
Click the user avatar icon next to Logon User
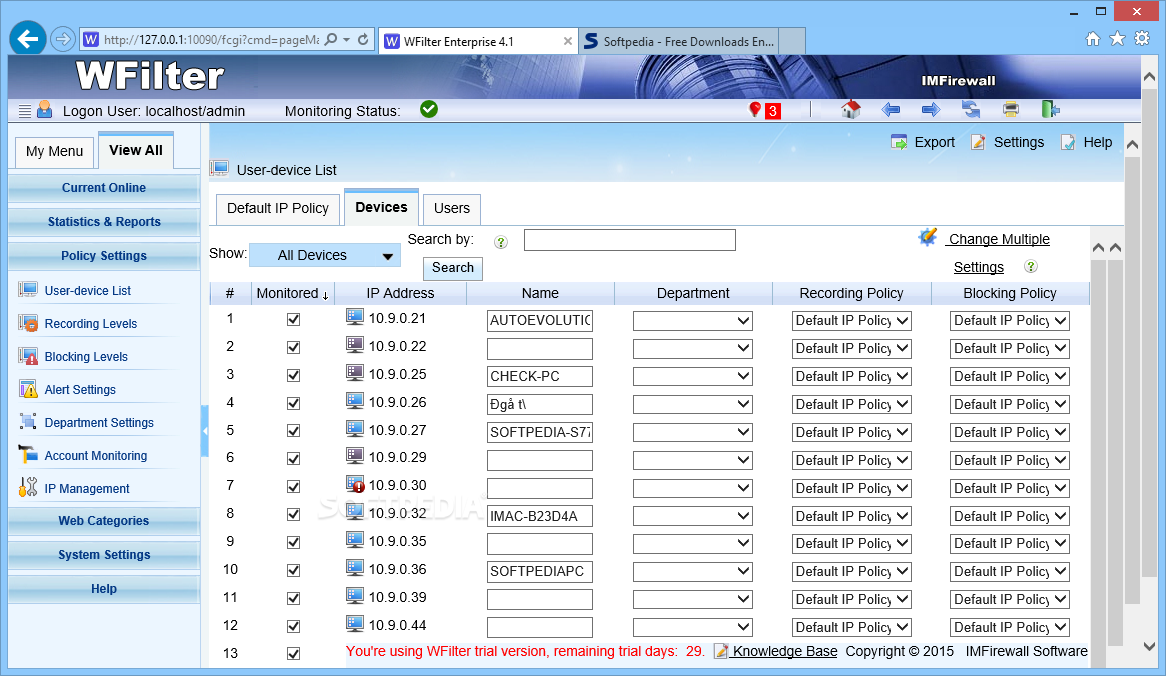(x=45, y=110)
